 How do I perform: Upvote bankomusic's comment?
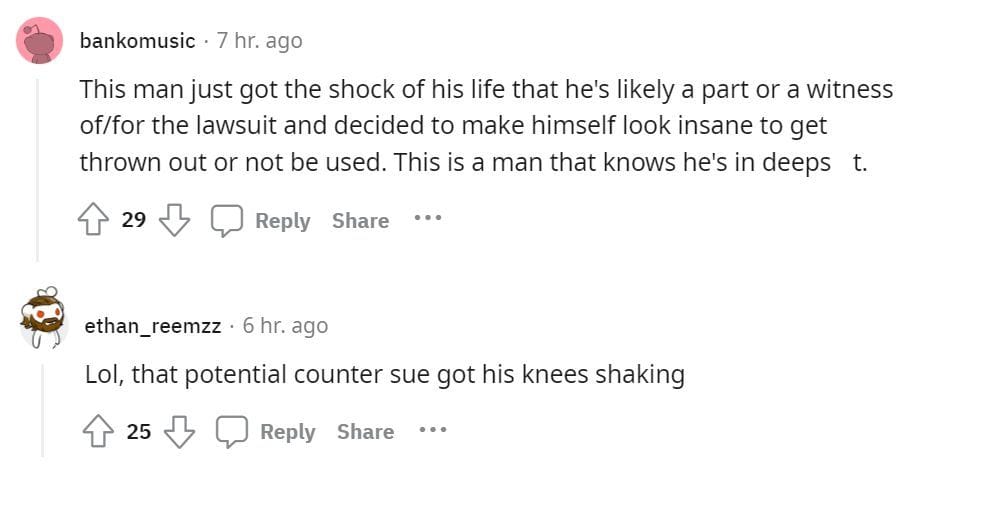[93, 220]
